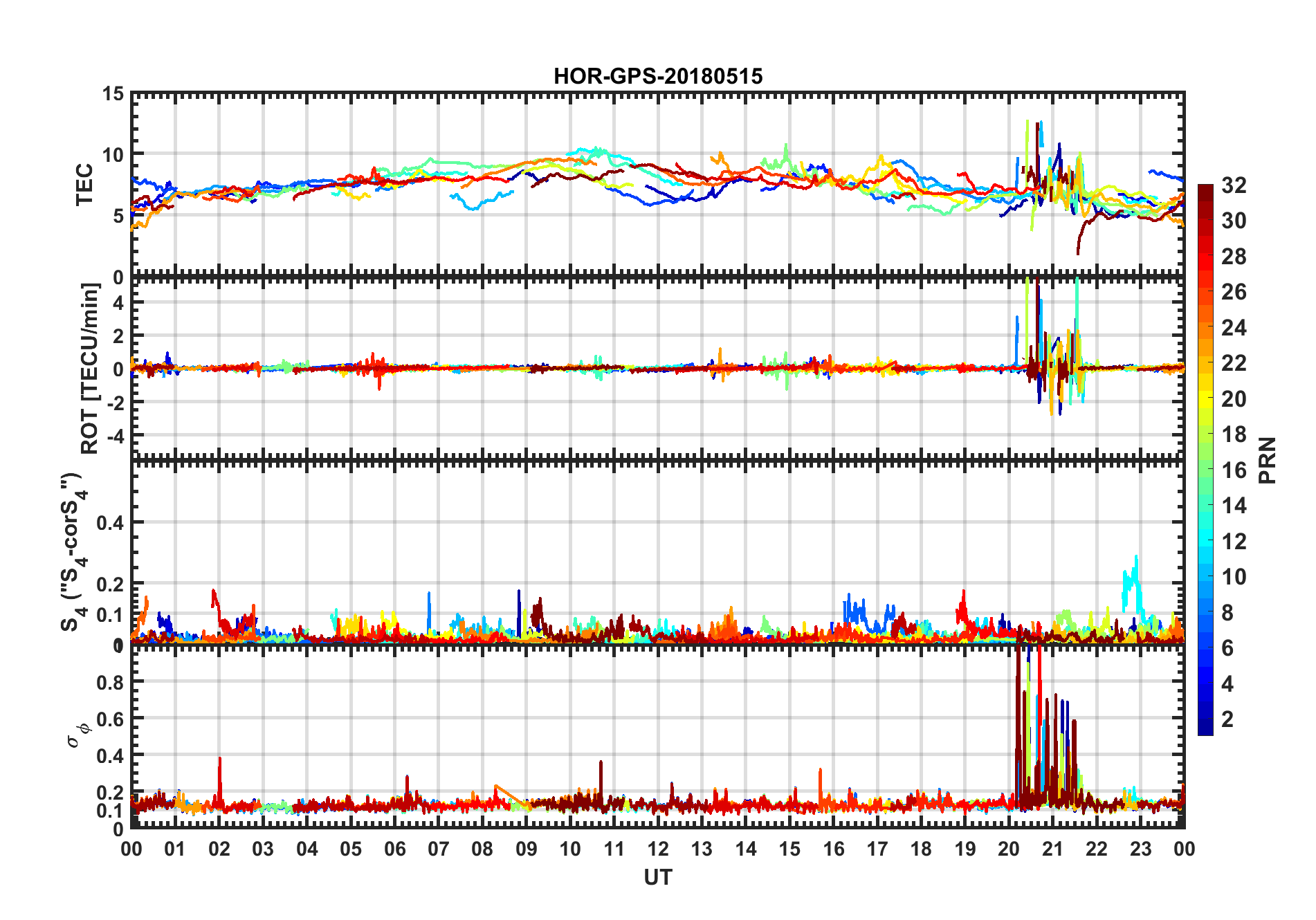Click the PRN colorbar at value 16
Image resolution: width=1316 pixels, height=920 pixels.
pyautogui.click(x=1205, y=470)
